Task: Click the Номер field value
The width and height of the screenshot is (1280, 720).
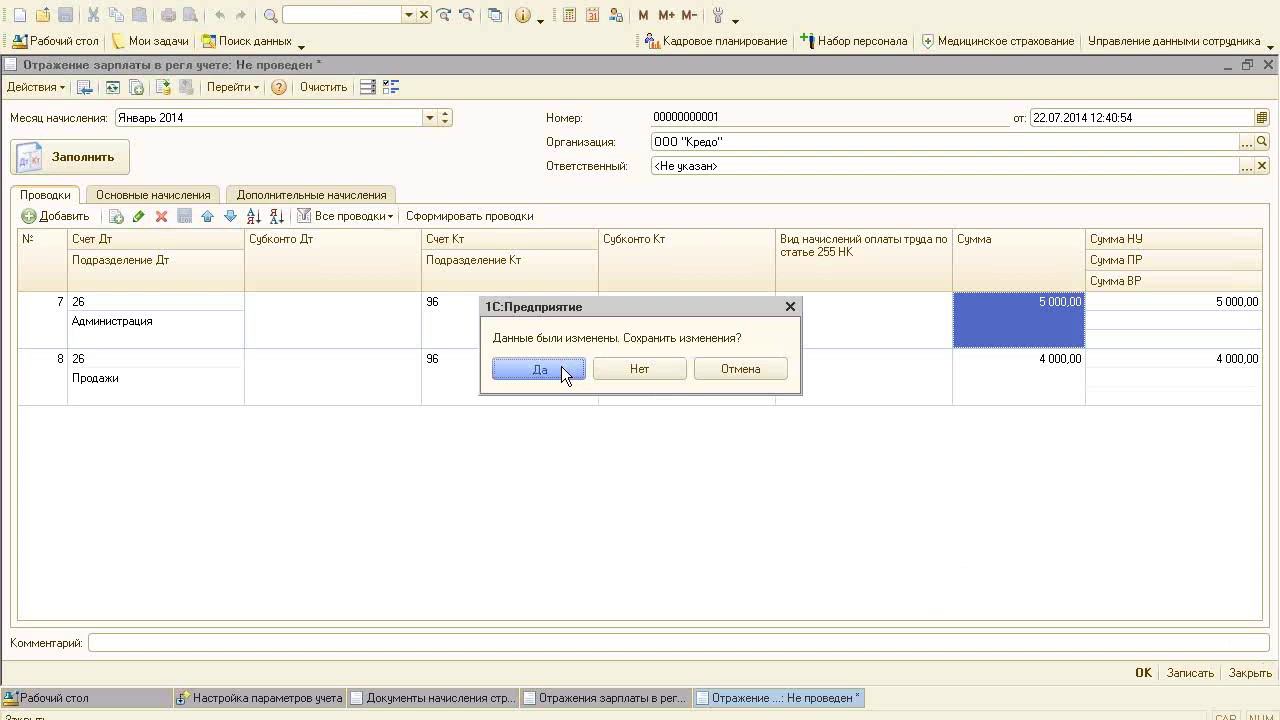Action: coord(830,118)
